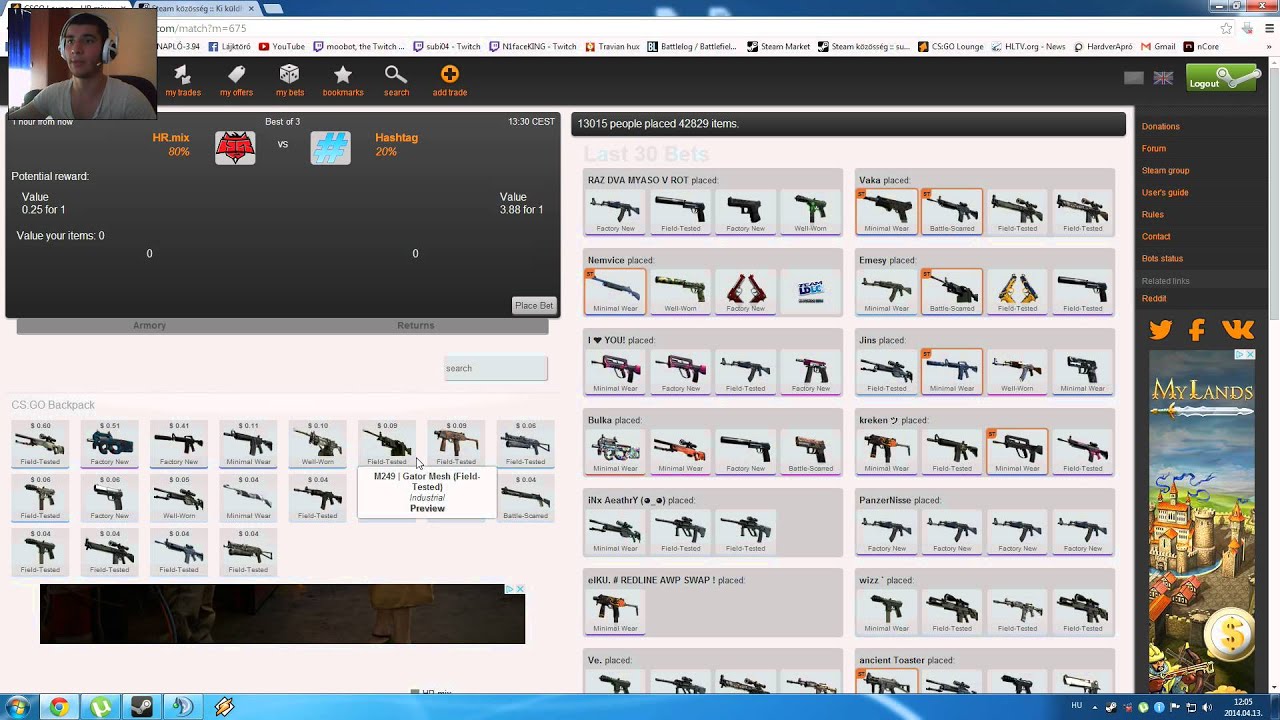Click the green Logout button

1221,78
